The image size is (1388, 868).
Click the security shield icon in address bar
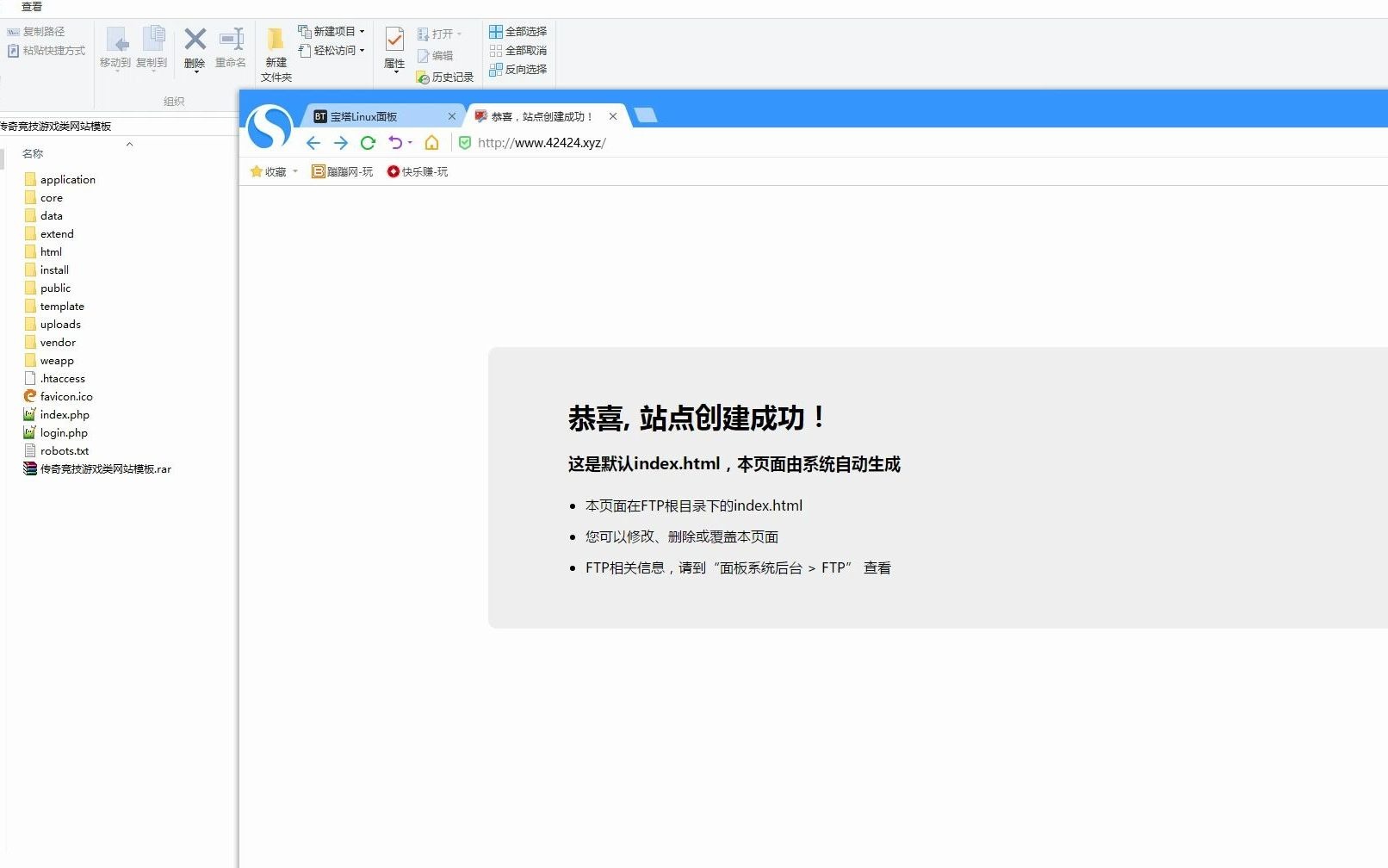(465, 143)
